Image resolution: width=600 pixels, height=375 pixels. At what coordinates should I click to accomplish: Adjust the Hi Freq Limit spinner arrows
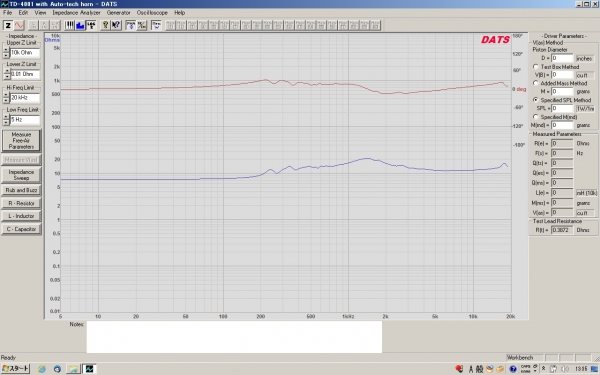click(x=6, y=98)
